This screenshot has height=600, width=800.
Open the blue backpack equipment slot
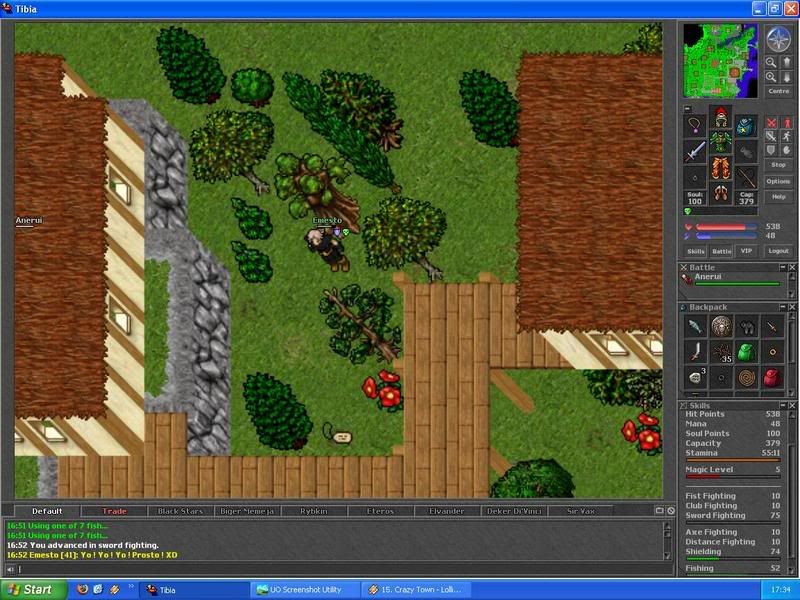(x=746, y=126)
